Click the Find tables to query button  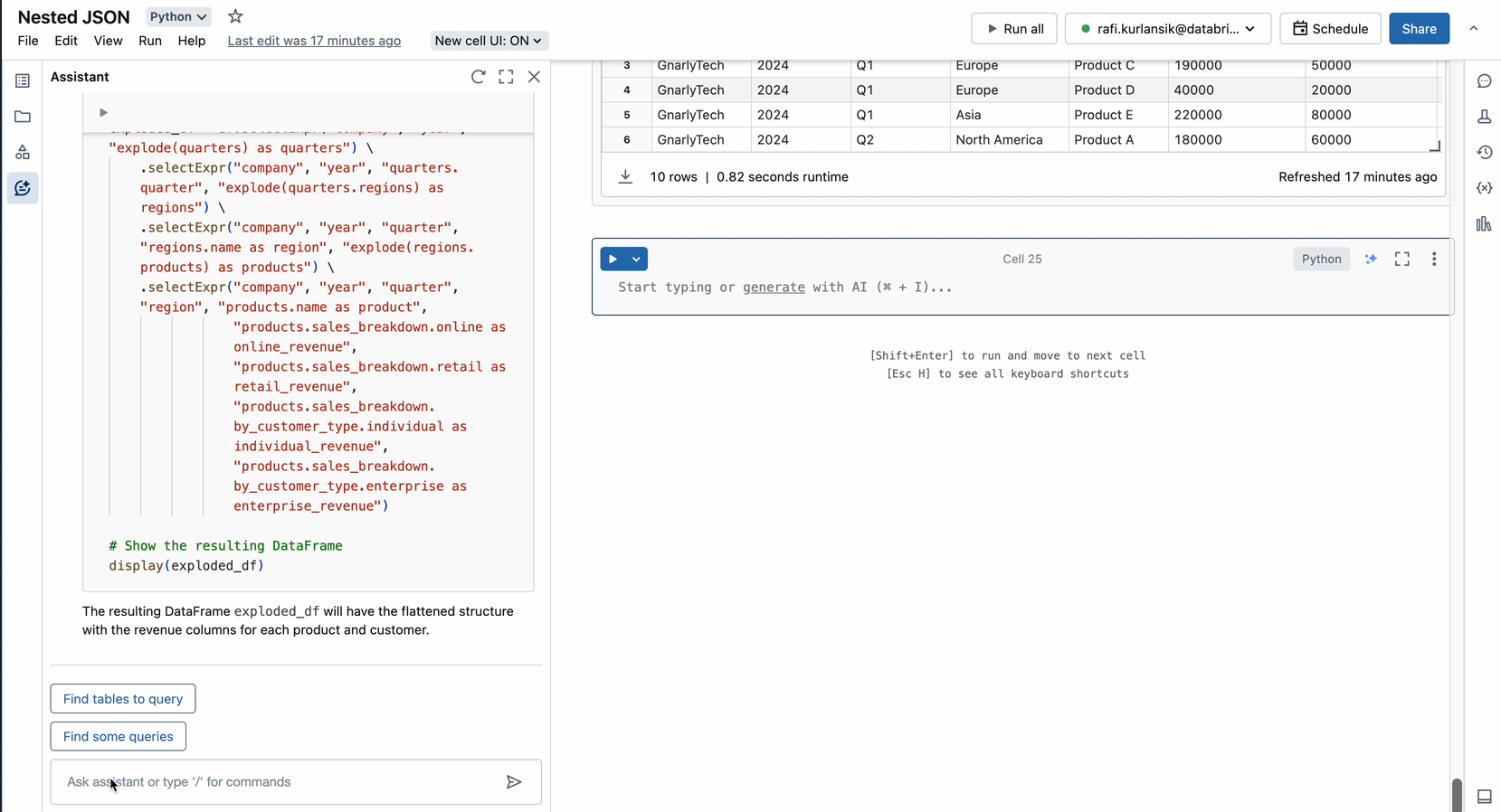(123, 699)
